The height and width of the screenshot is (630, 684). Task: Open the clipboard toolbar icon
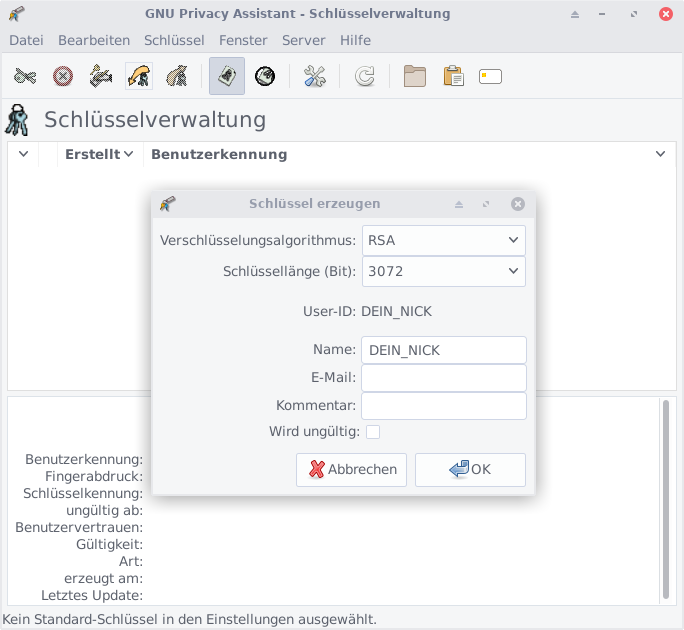(x=453, y=77)
